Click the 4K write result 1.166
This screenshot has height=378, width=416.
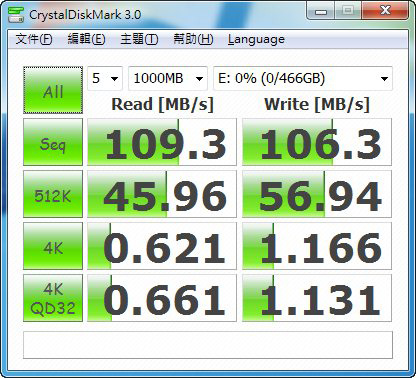[x=317, y=246]
